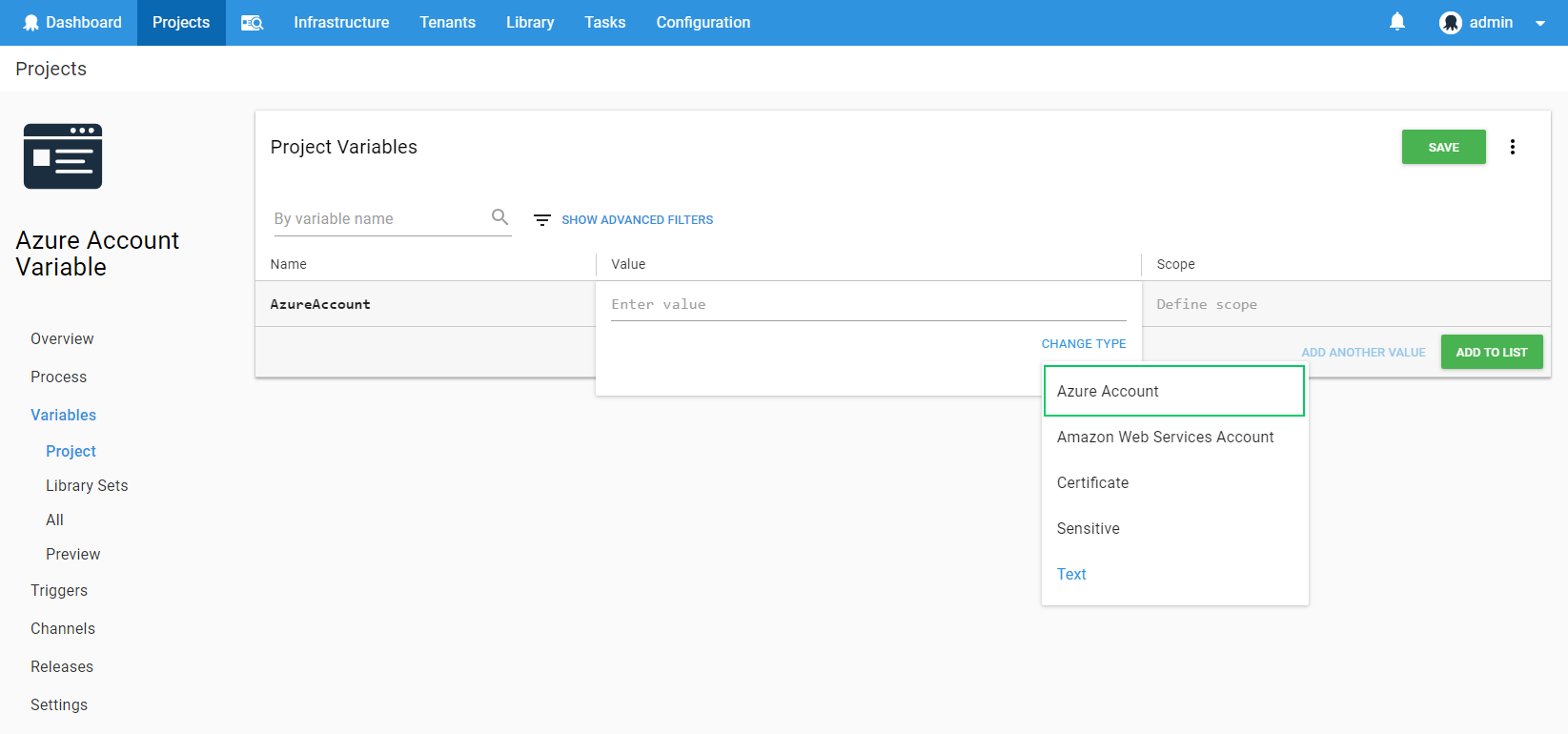Open Triggers in the sidebar
The width and height of the screenshot is (1568, 734).
(x=59, y=591)
